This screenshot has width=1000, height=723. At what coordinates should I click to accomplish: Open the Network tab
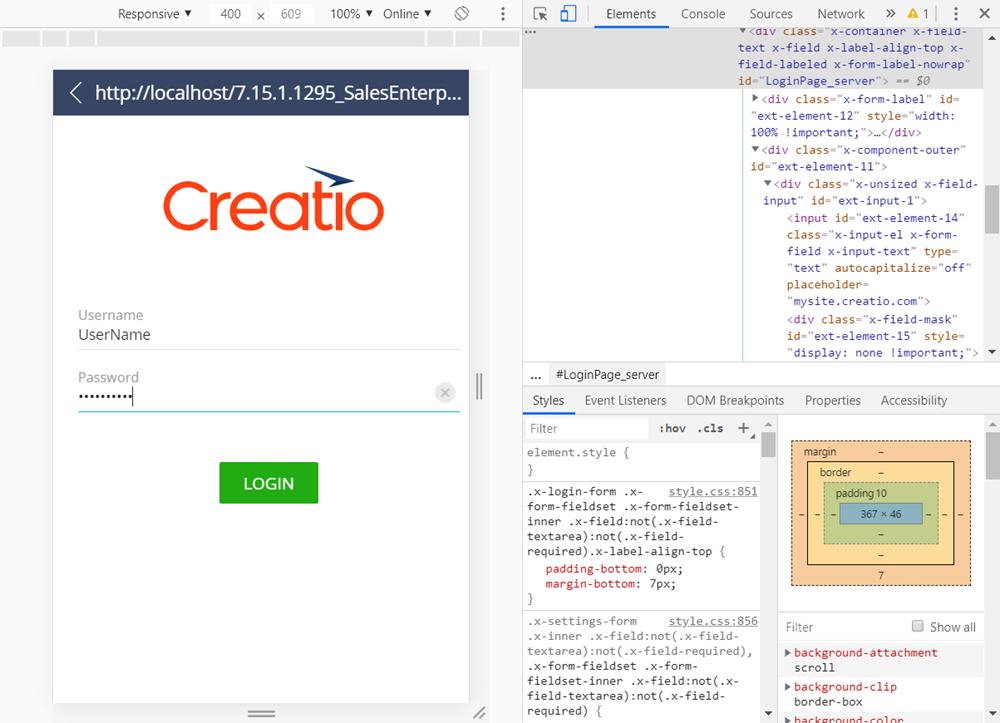click(x=841, y=13)
